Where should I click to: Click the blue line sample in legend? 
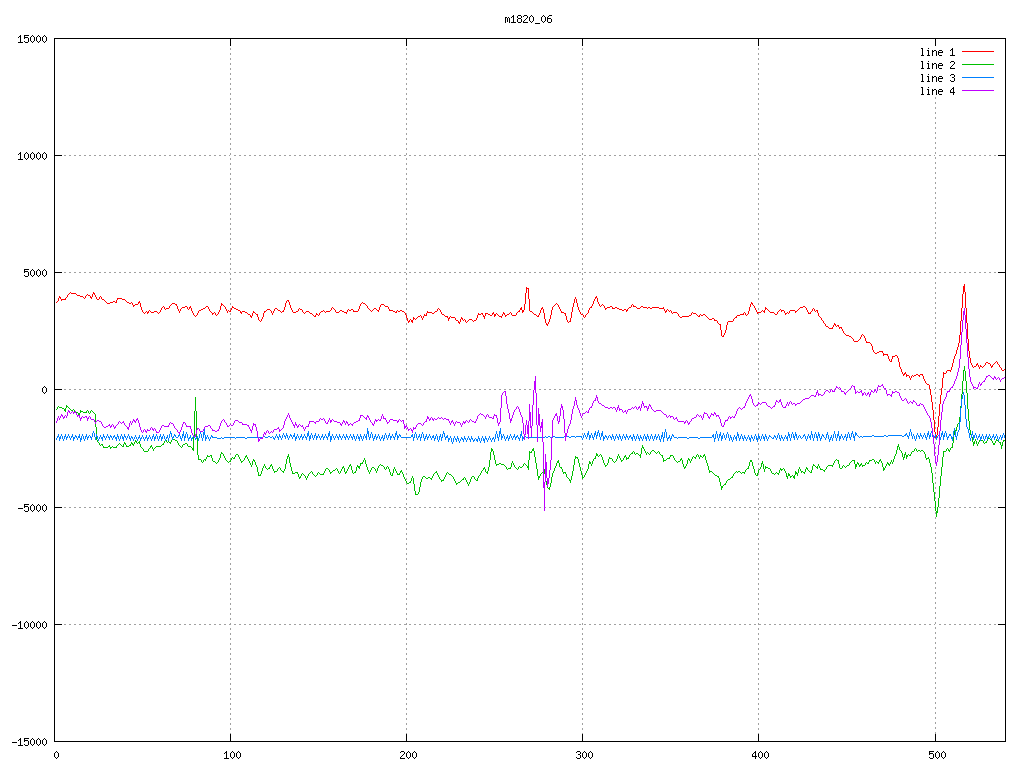click(x=978, y=78)
